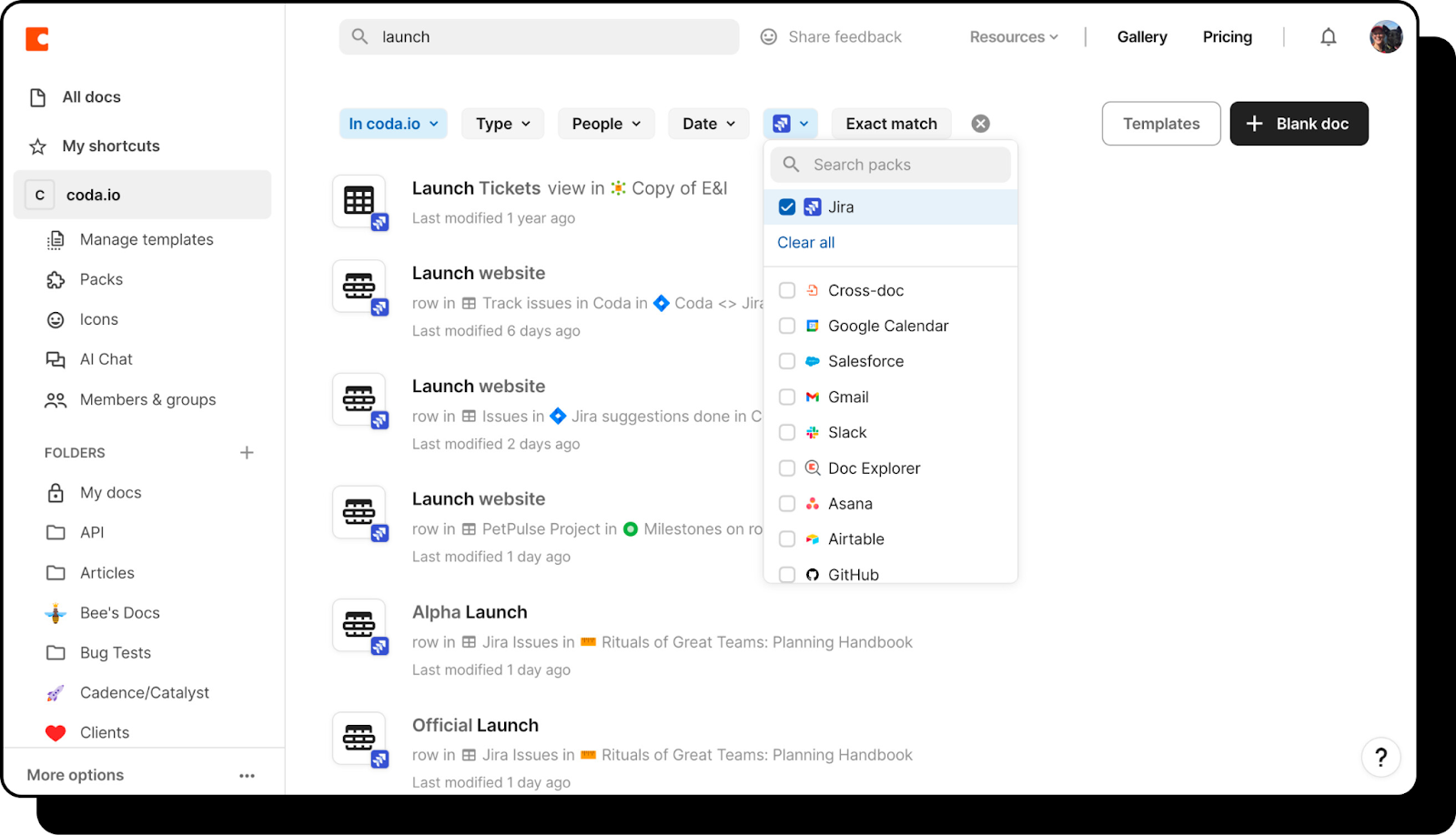
Task: Open the Type filter dropdown
Action: tap(502, 124)
